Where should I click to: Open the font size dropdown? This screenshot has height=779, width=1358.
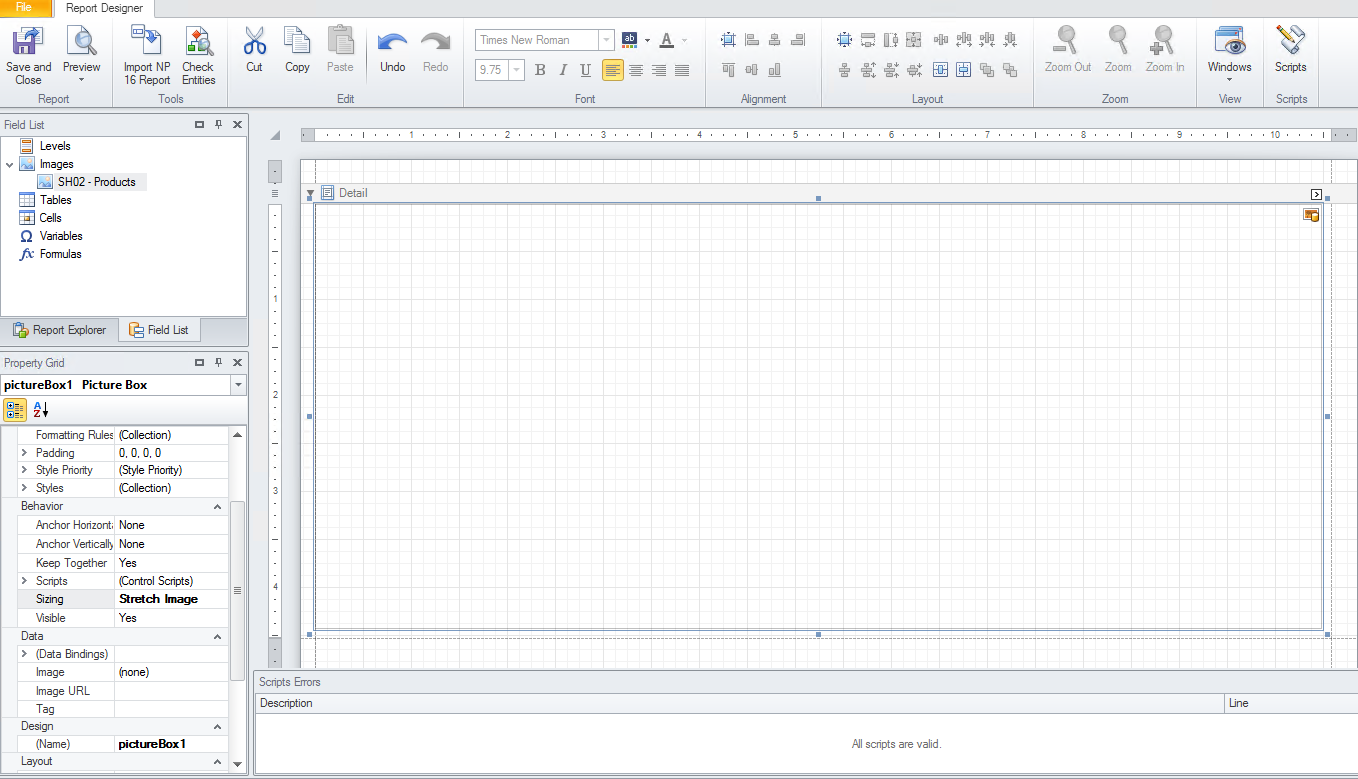[516, 70]
